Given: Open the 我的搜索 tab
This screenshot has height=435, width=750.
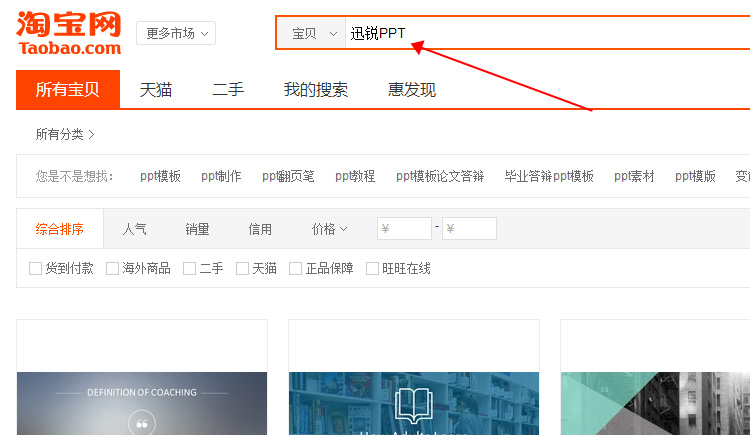Looking at the screenshot, I should pyautogui.click(x=316, y=89).
